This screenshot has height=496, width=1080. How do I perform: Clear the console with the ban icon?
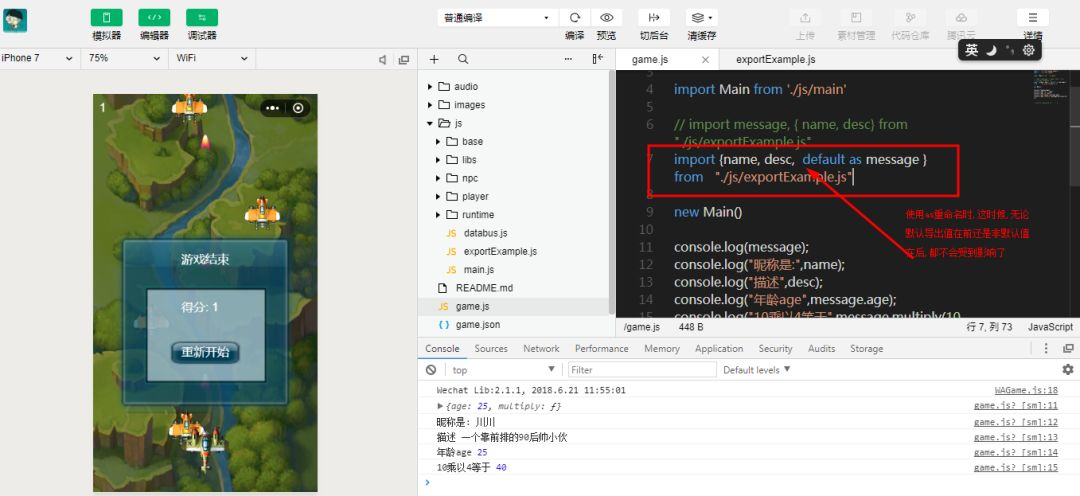(x=431, y=370)
